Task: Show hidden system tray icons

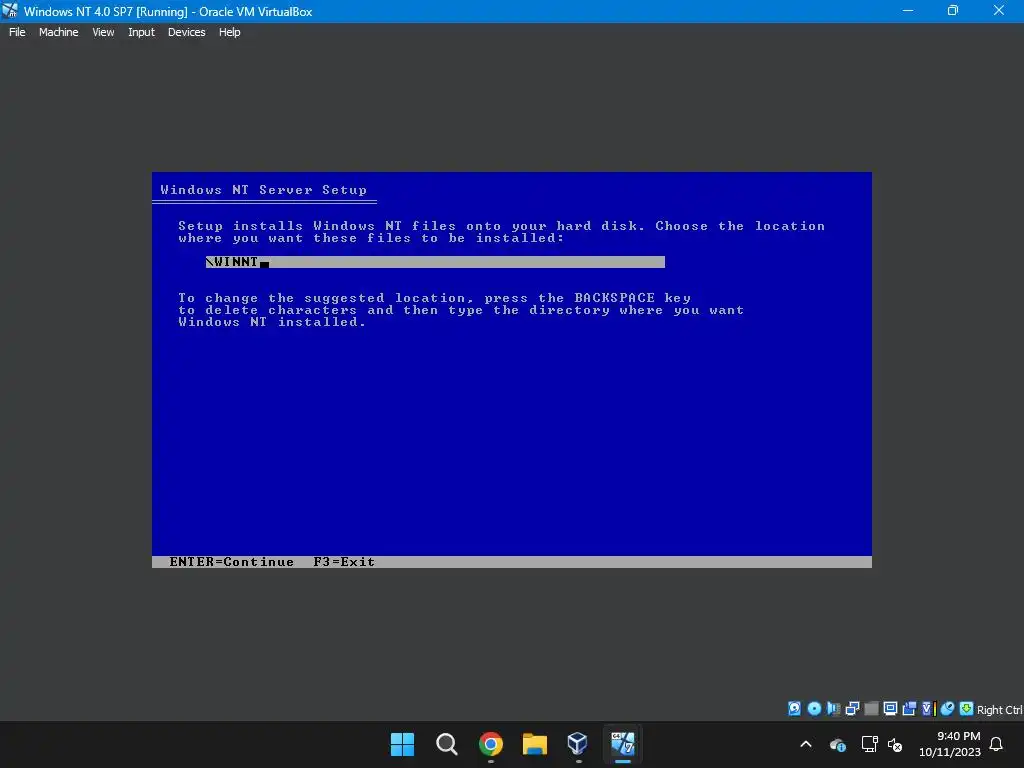Action: [x=806, y=744]
